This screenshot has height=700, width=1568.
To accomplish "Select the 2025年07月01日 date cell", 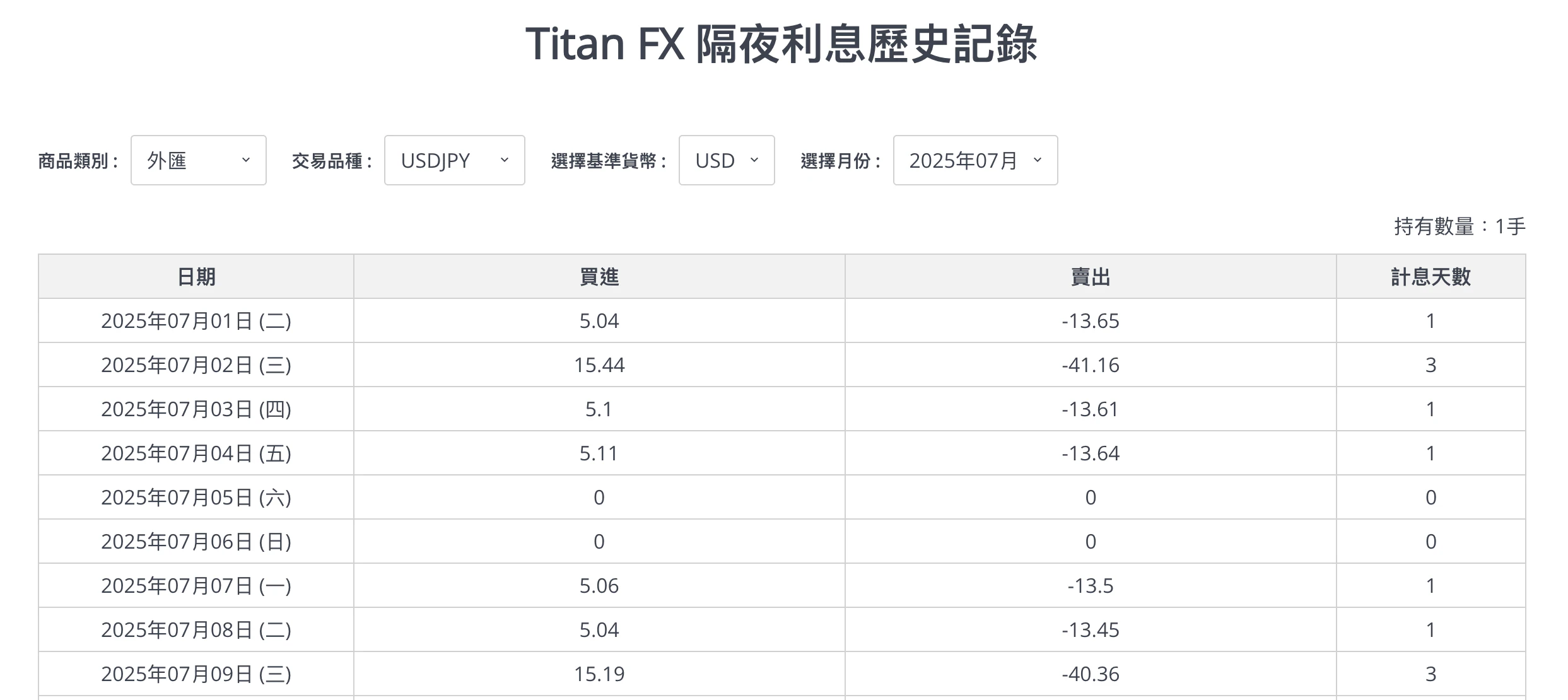I will 196,321.
